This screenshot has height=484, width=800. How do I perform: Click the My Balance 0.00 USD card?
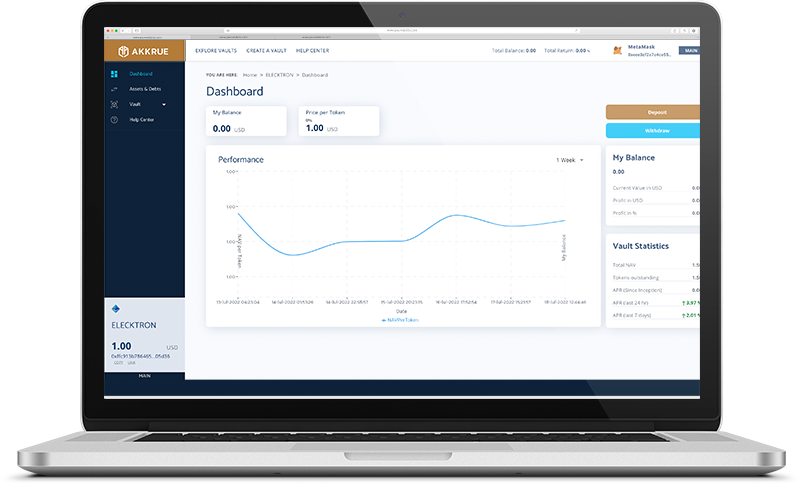click(246, 121)
